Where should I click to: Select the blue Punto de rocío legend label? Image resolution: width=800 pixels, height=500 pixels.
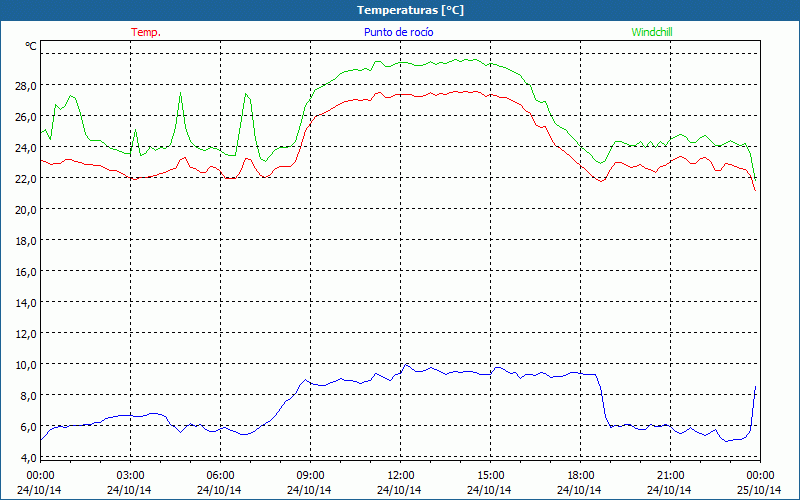tap(398, 32)
